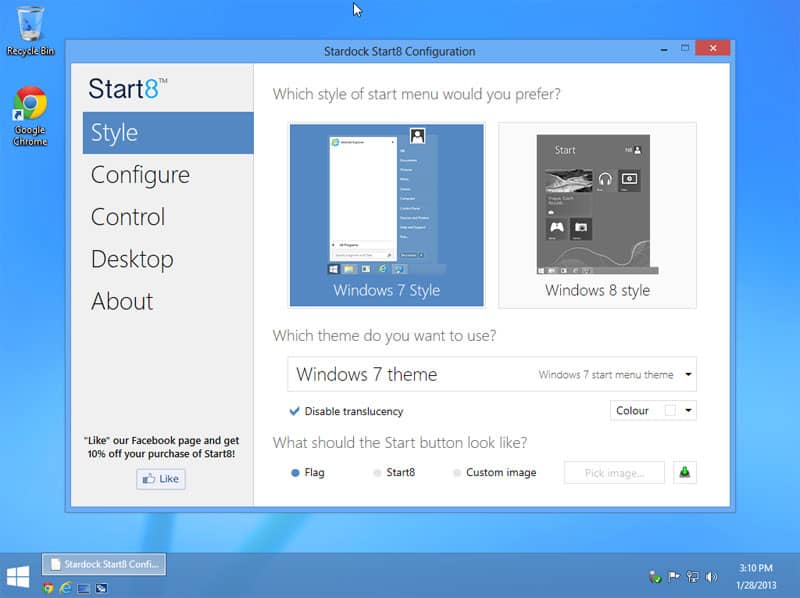Image resolution: width=800 pixels, height=598 pixels.
Task: Close the Start8 Configuration window
Action: (713, 48)
